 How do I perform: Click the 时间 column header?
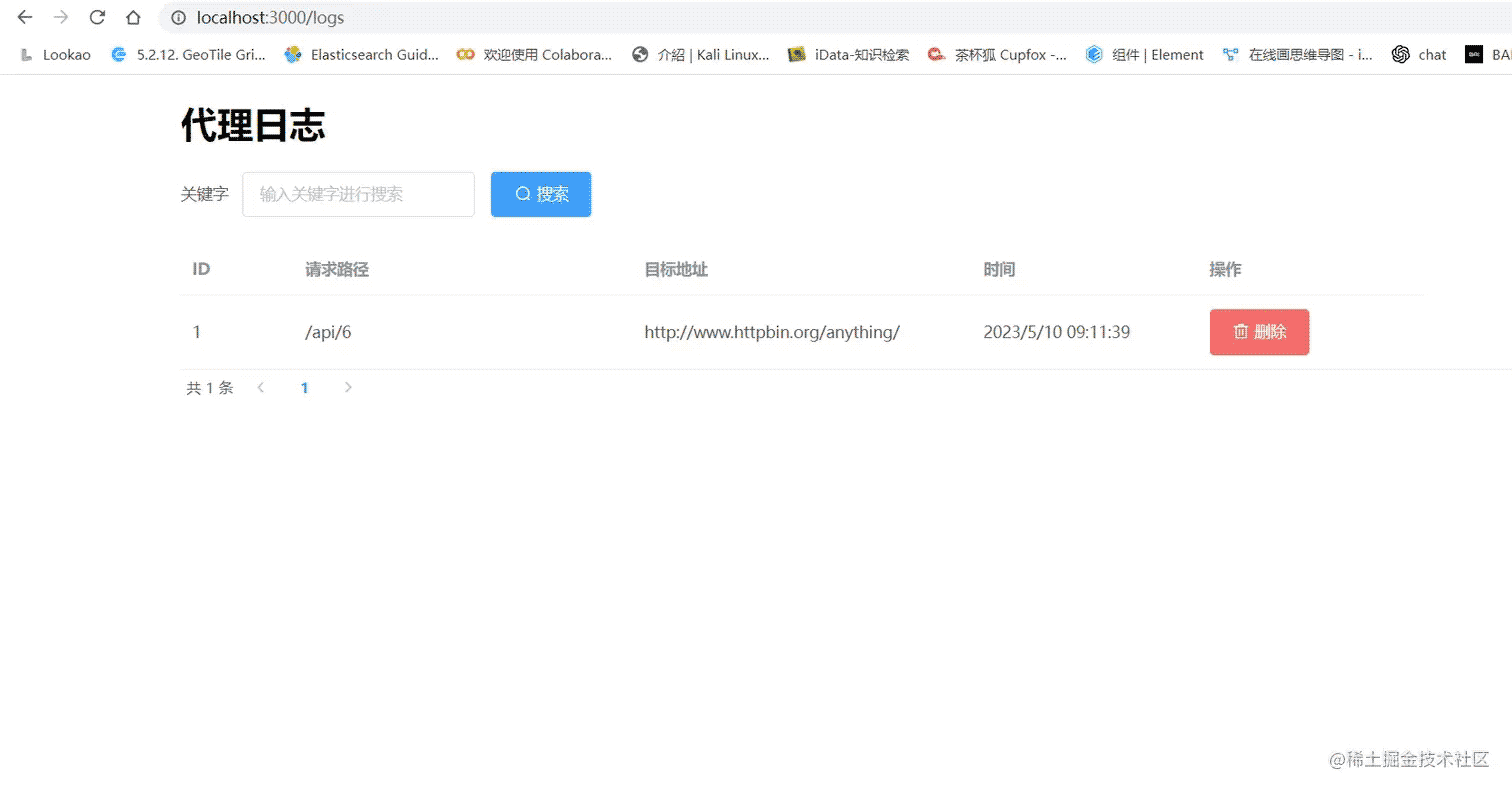[999, 269]
